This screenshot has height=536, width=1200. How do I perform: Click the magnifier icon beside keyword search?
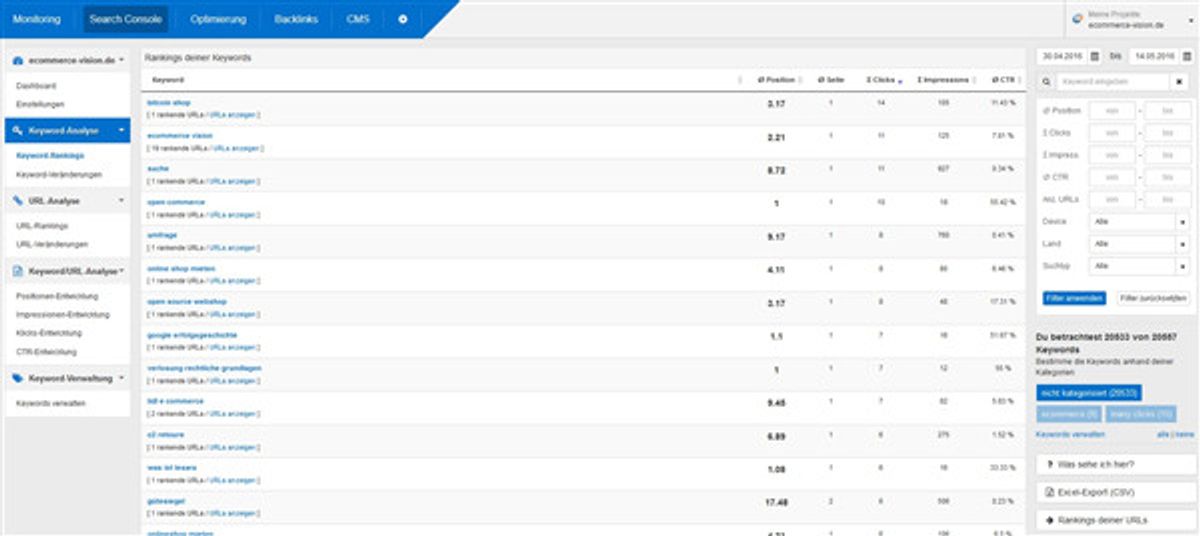1047,82
